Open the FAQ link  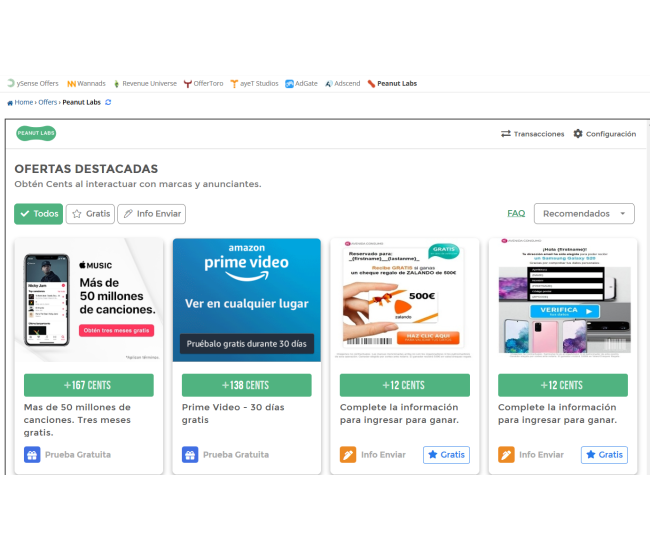point(516,213)
